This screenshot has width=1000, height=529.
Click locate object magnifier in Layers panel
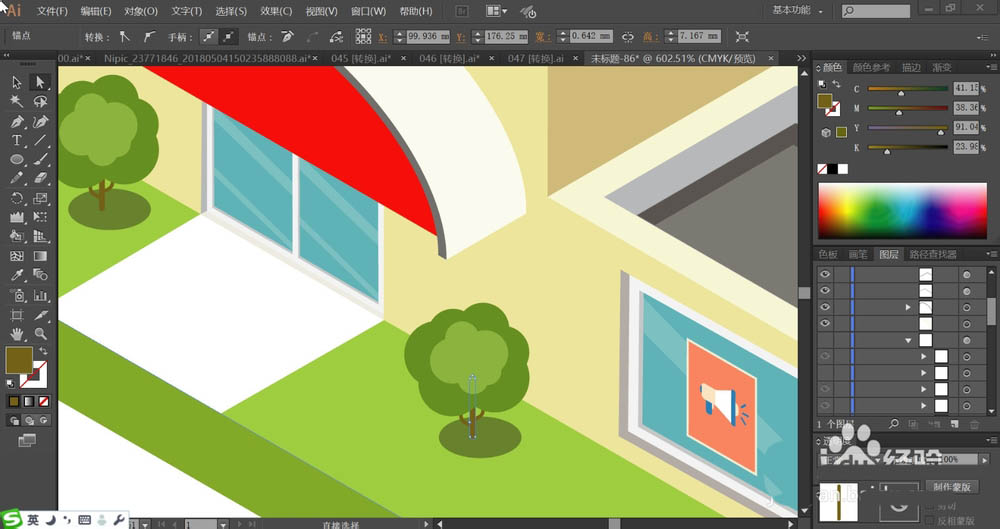click(894, 424)
